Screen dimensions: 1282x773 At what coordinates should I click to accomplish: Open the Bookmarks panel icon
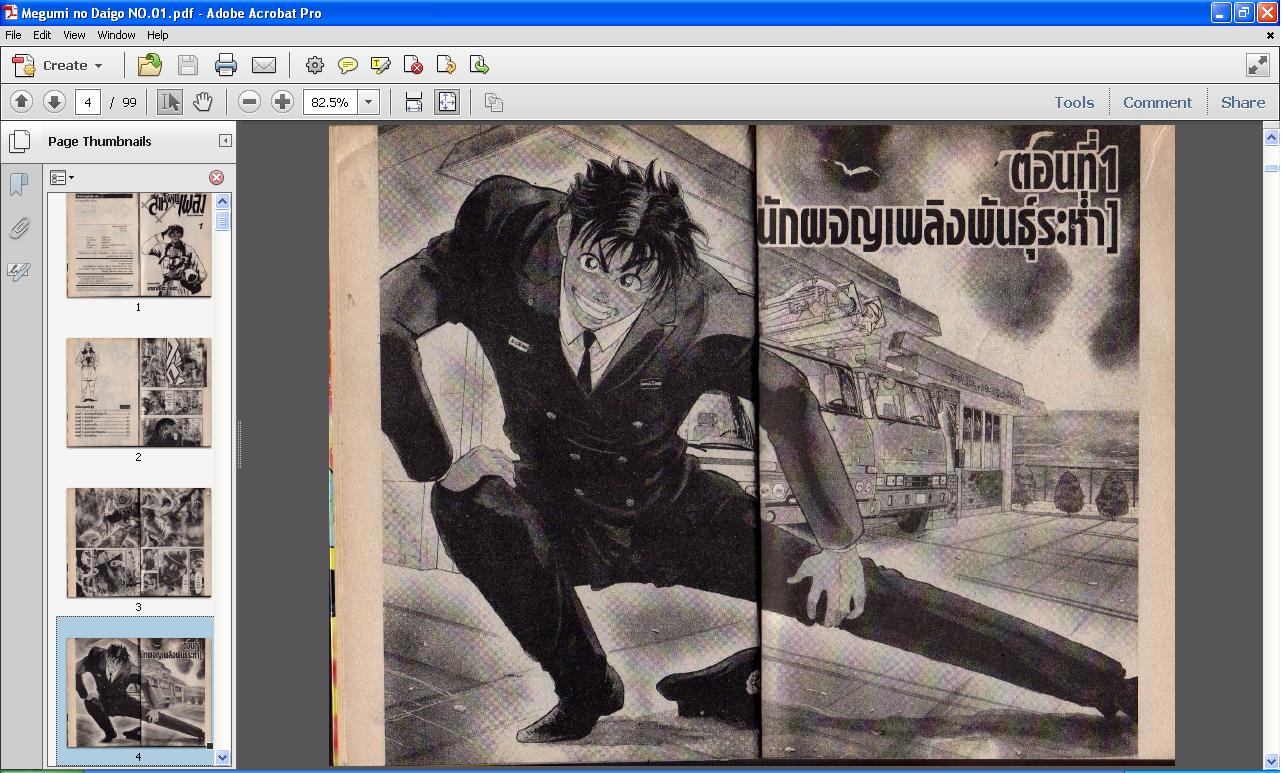pyautogui.click(x=18, y=184)
